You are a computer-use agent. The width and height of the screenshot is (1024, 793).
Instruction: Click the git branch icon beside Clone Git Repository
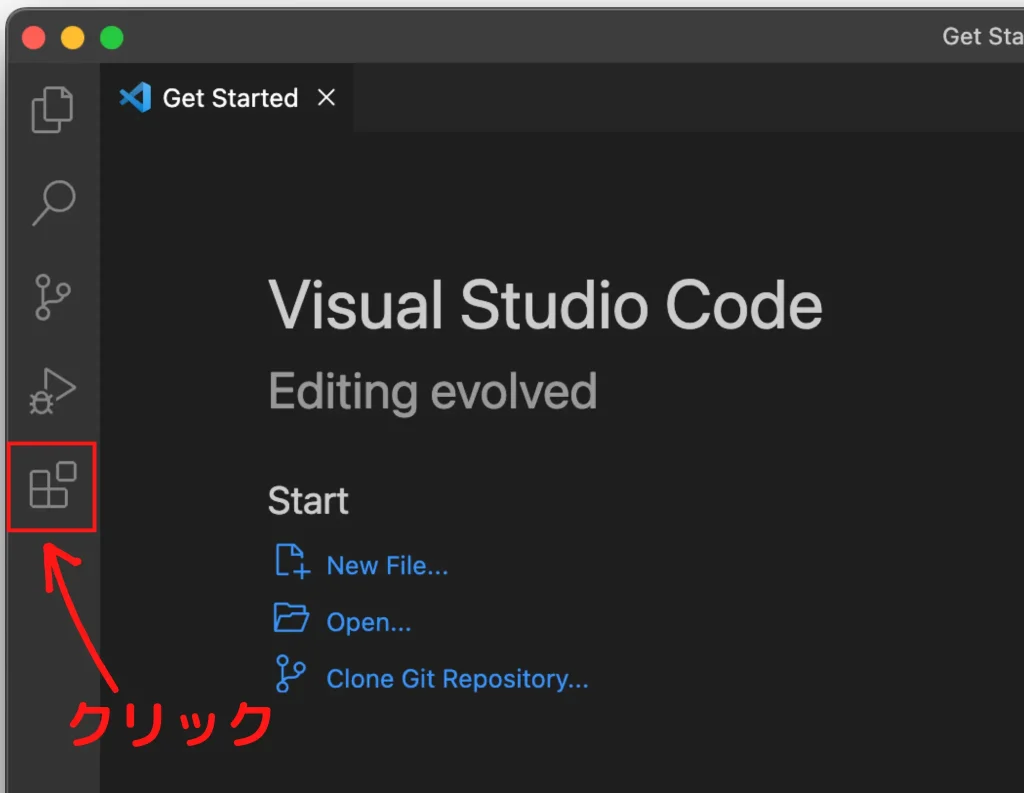click(290, 673)
